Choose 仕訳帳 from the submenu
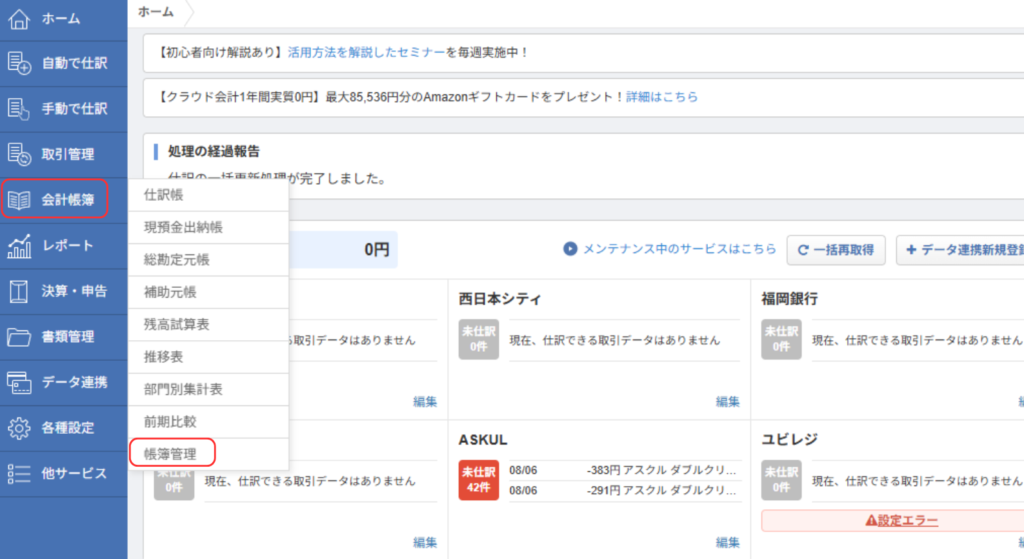Image resolution: width=1024 pixels, height=559 pixels. 164,195
